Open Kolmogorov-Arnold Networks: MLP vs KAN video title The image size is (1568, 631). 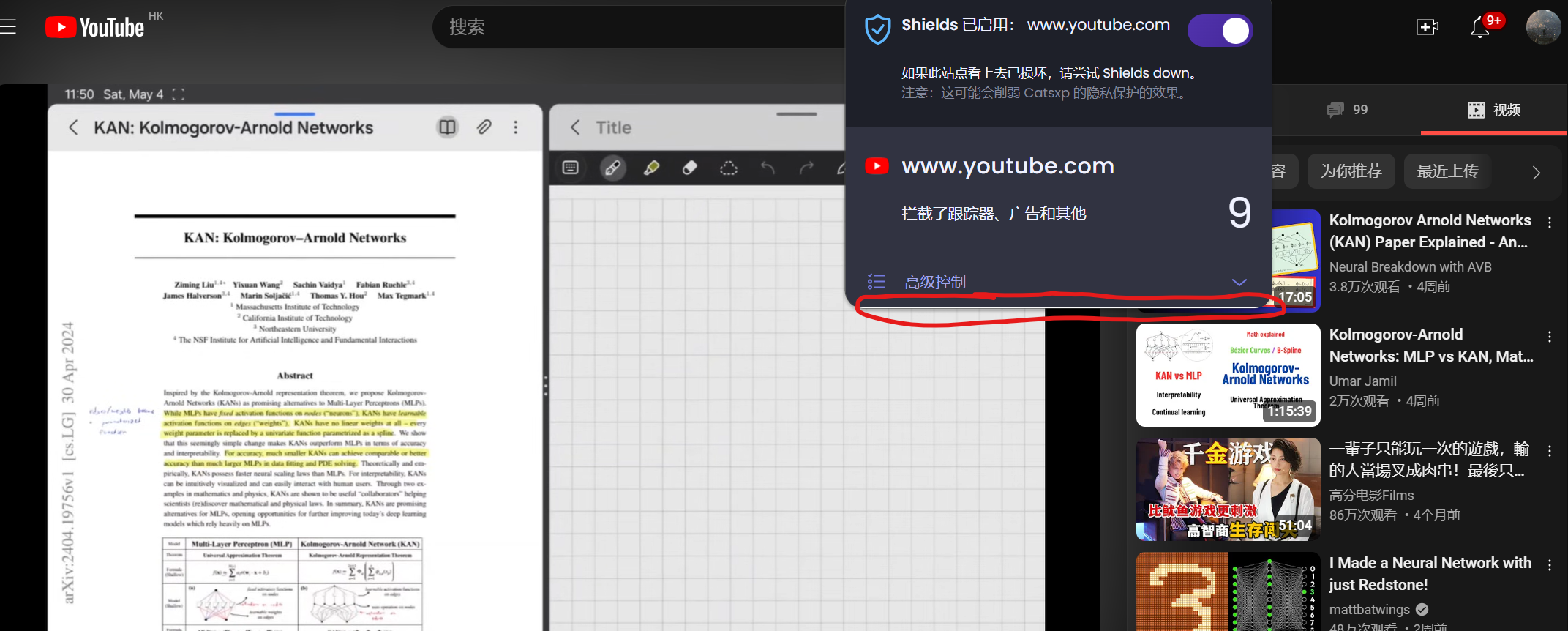(1431, 346)
